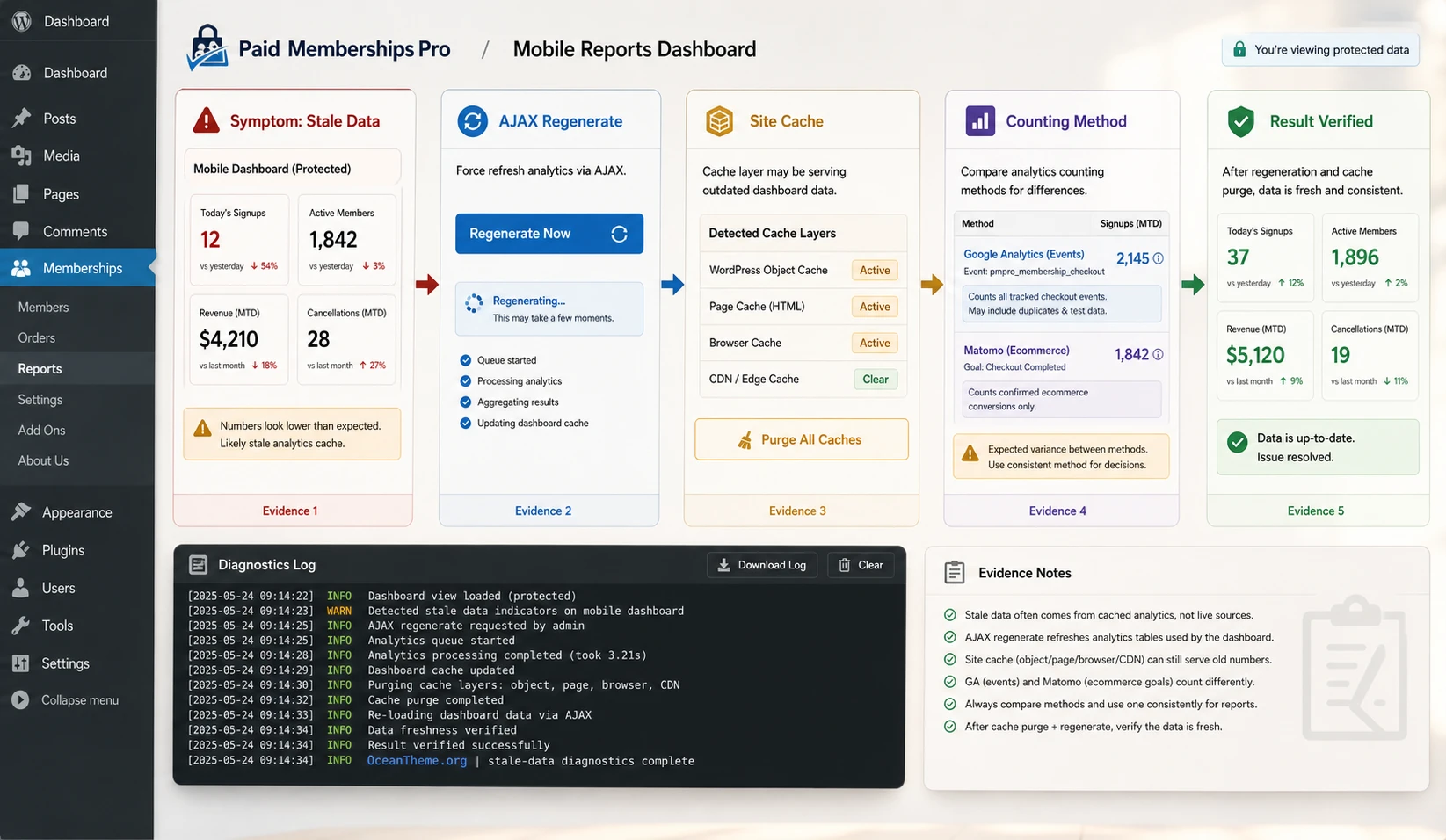Click the Tools wrench icon
This screenshot has width=1446, height=840.
tap(21, 626)
